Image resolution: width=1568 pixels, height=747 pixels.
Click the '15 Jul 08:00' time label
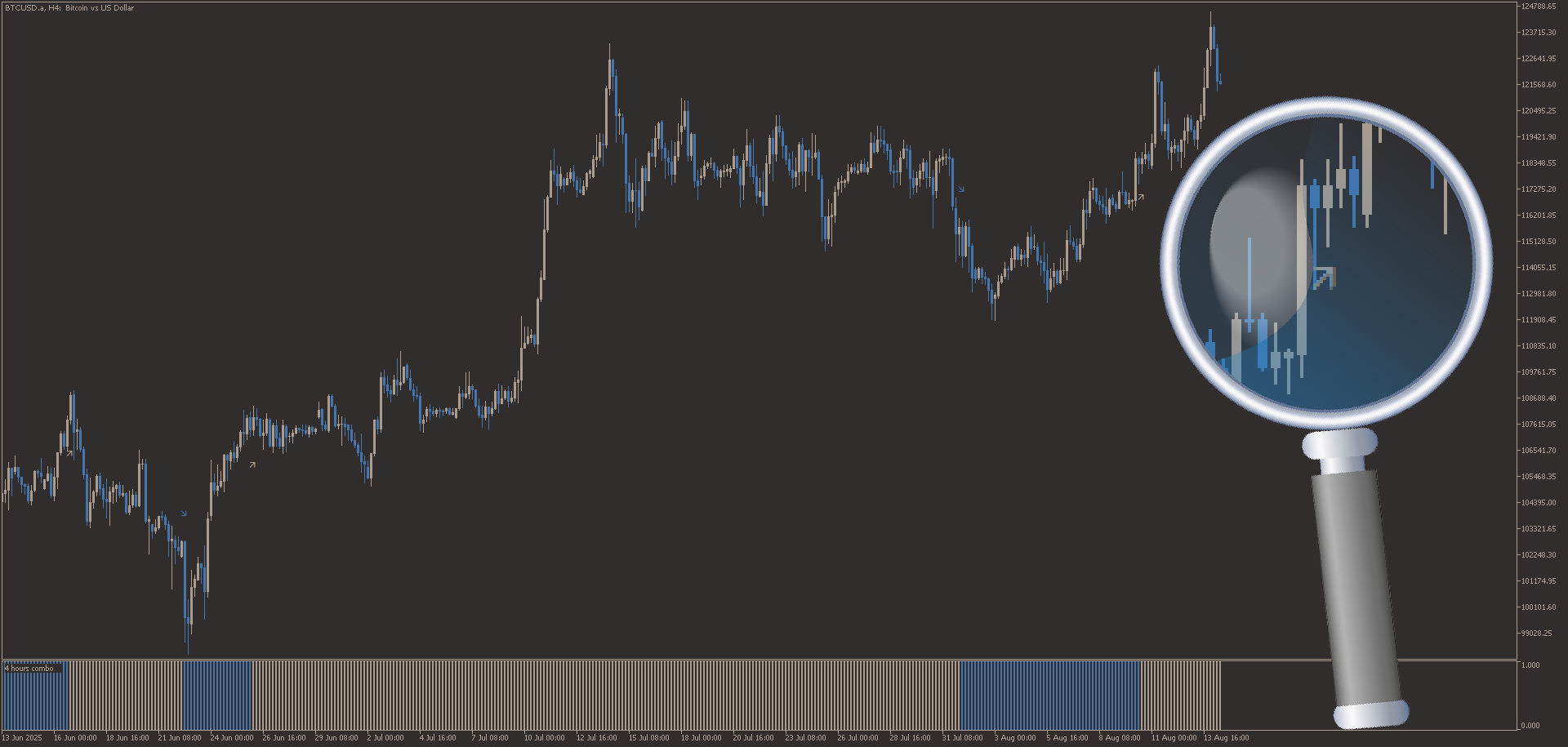(648, 738)
